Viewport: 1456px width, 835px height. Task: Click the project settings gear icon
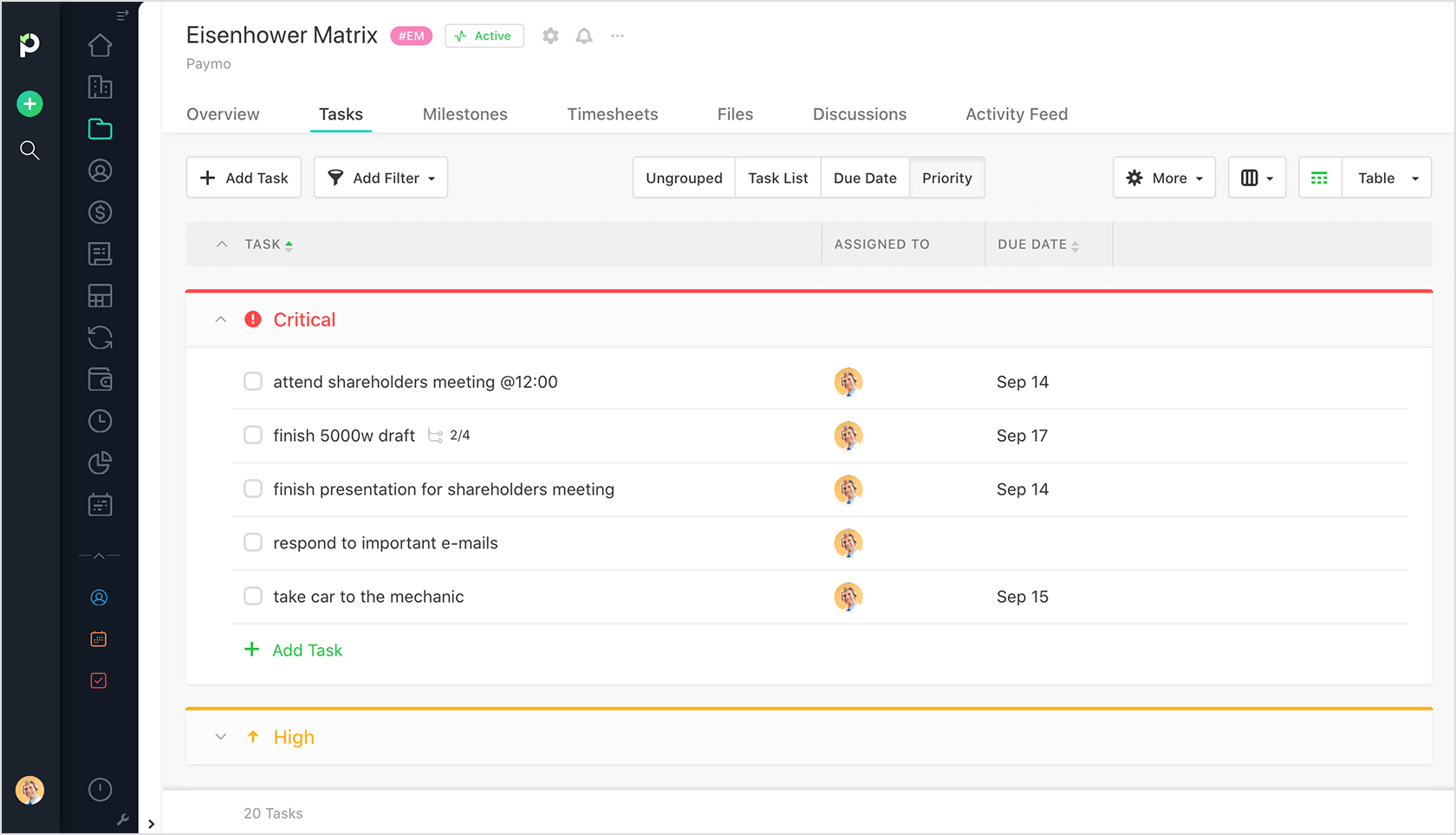(x=550, y=36)
